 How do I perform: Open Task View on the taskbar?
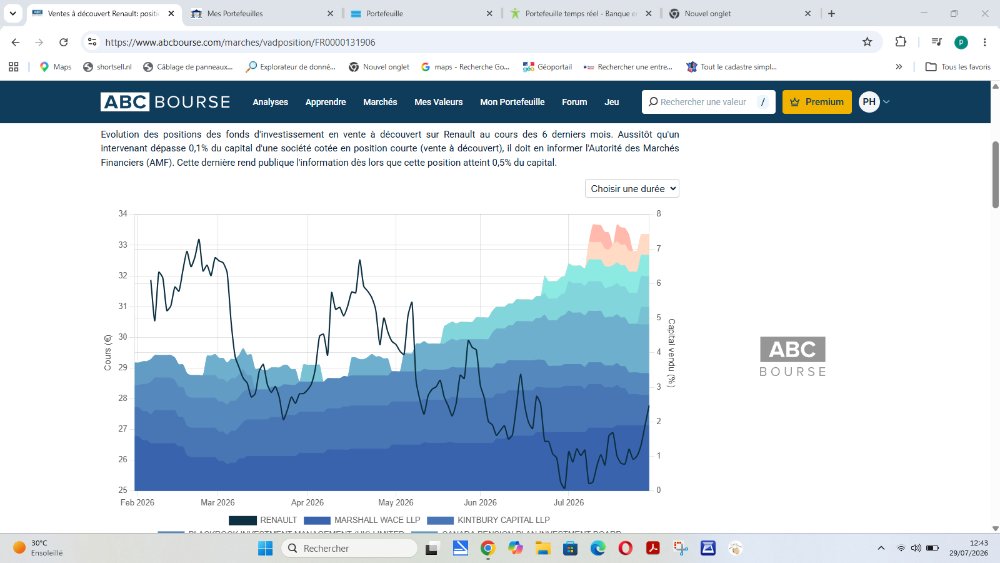click(x=432, y=548)
